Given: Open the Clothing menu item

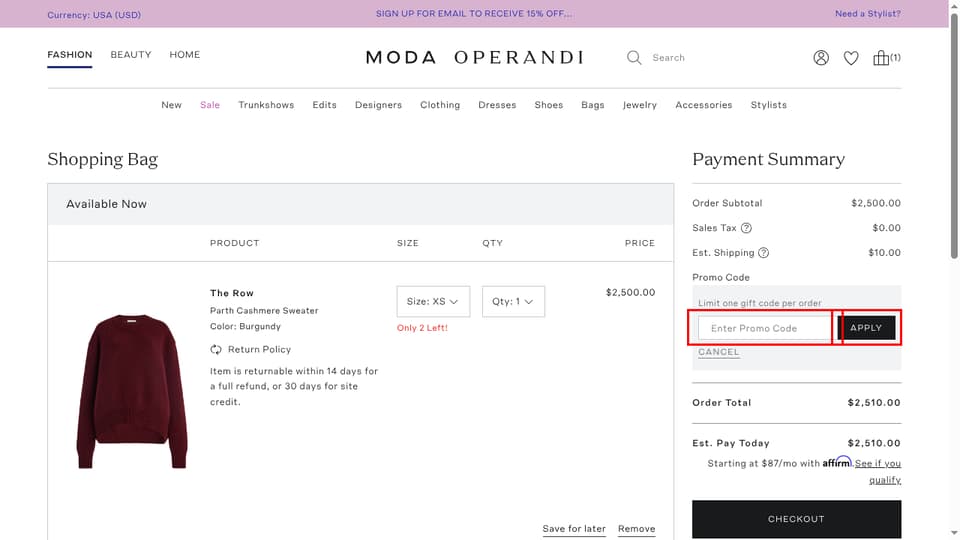Looking at the screenshot, I should [440, 105].
